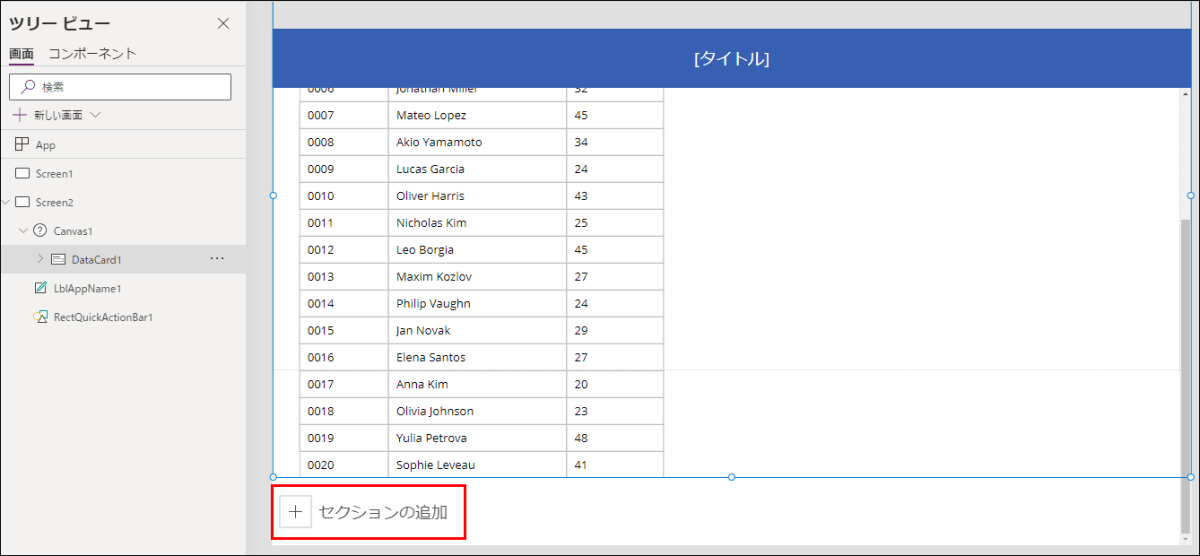This screenshot has height=556, width=1200.
Task: Click the table cell 0009
Action: [344, 169]
